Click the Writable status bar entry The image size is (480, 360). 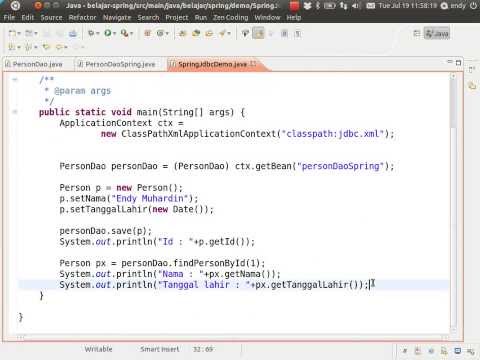(x=98, y=349)
